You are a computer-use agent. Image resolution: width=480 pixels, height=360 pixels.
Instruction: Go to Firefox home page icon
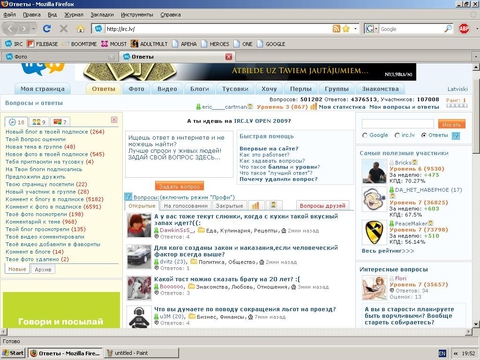81,29
